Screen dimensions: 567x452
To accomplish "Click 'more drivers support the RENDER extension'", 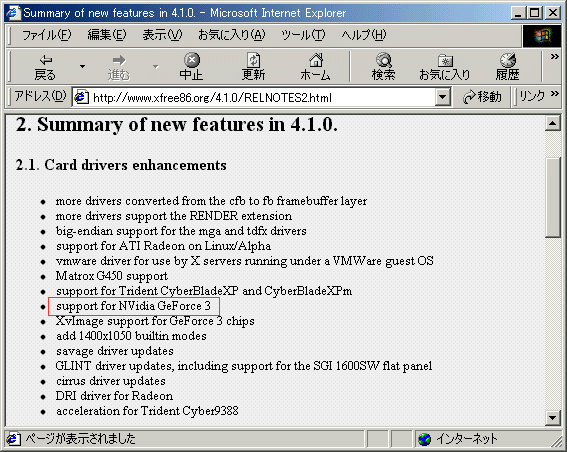I will tap(174, 216).
